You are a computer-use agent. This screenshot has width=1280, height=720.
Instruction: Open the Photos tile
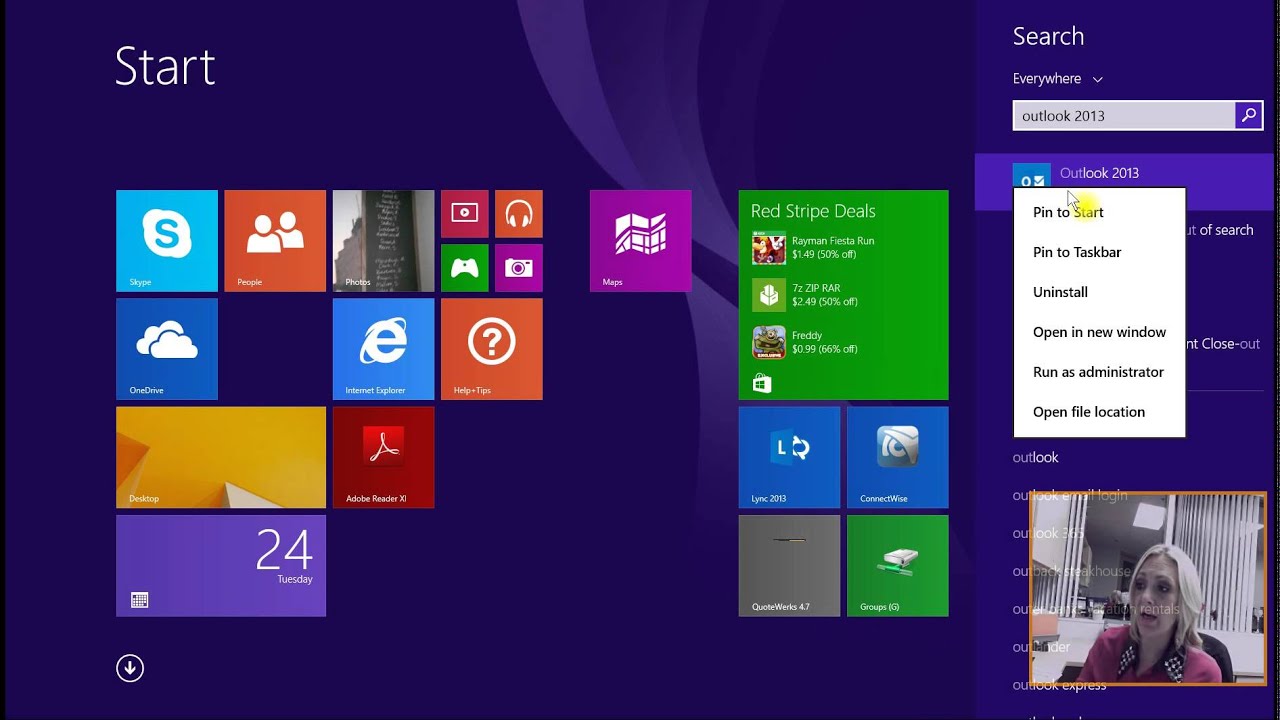[x=383, y=241]
